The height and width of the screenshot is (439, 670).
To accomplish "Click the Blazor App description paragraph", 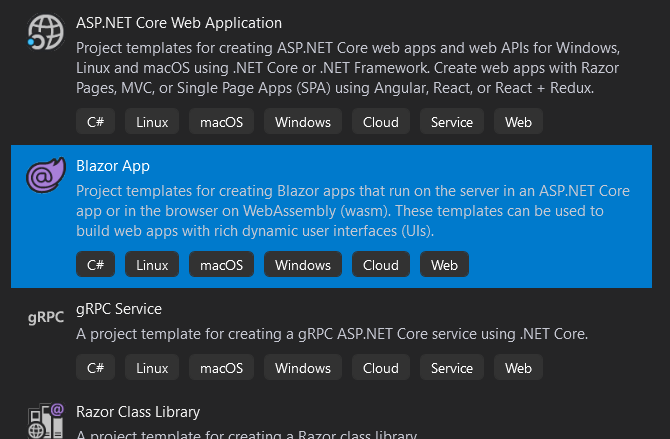I will tap(353, 211).
